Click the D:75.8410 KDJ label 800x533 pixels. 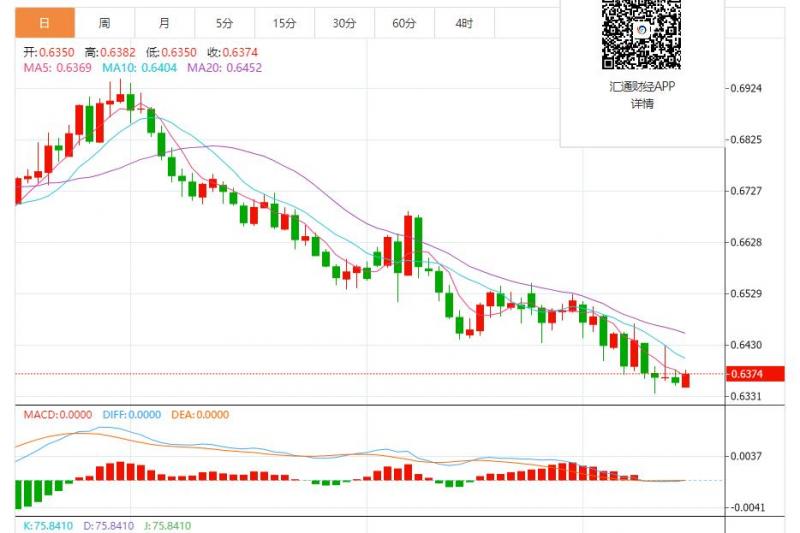109,526
